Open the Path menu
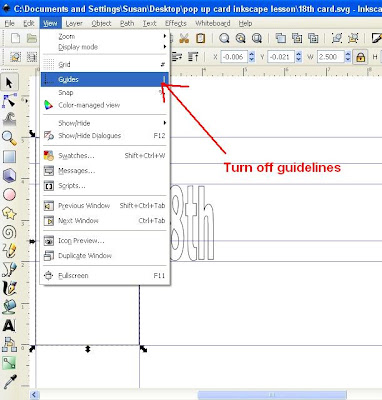Image resolution: width=382 pixels, height=400 pixels. pyautogui.click(x=127, y=23)
